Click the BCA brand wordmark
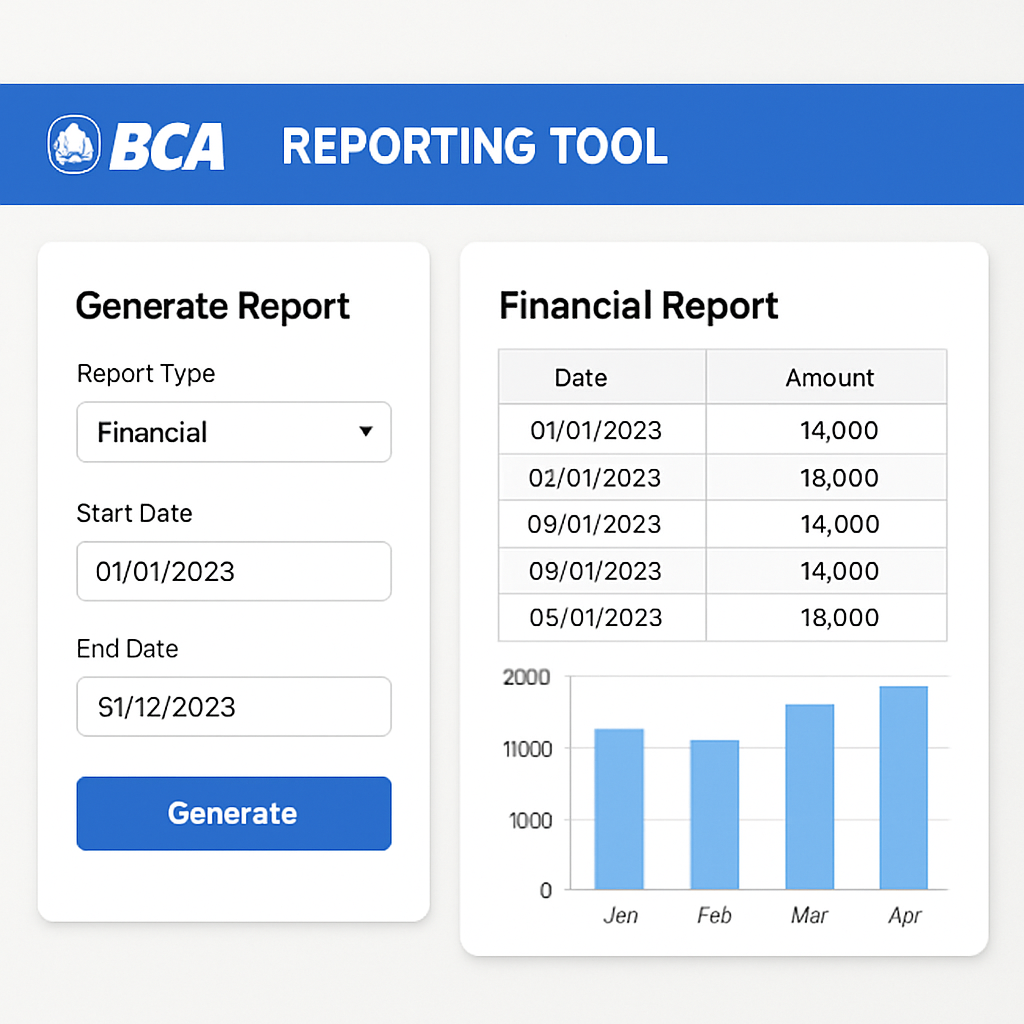The width and height of the screenshot is (1024, 1024). click(x=167, y=146)
